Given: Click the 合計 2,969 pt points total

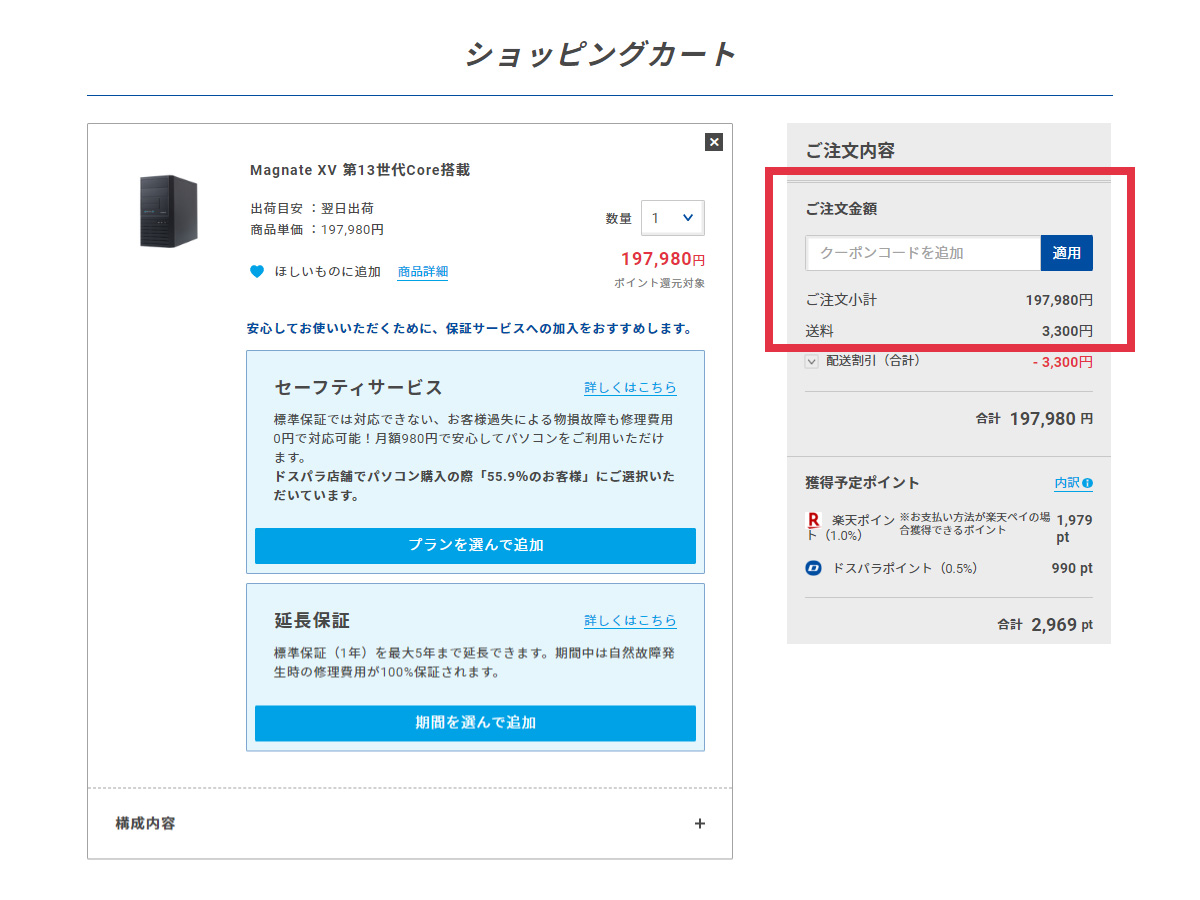Looking at the screenshot, I should (x=1044, y=625).
